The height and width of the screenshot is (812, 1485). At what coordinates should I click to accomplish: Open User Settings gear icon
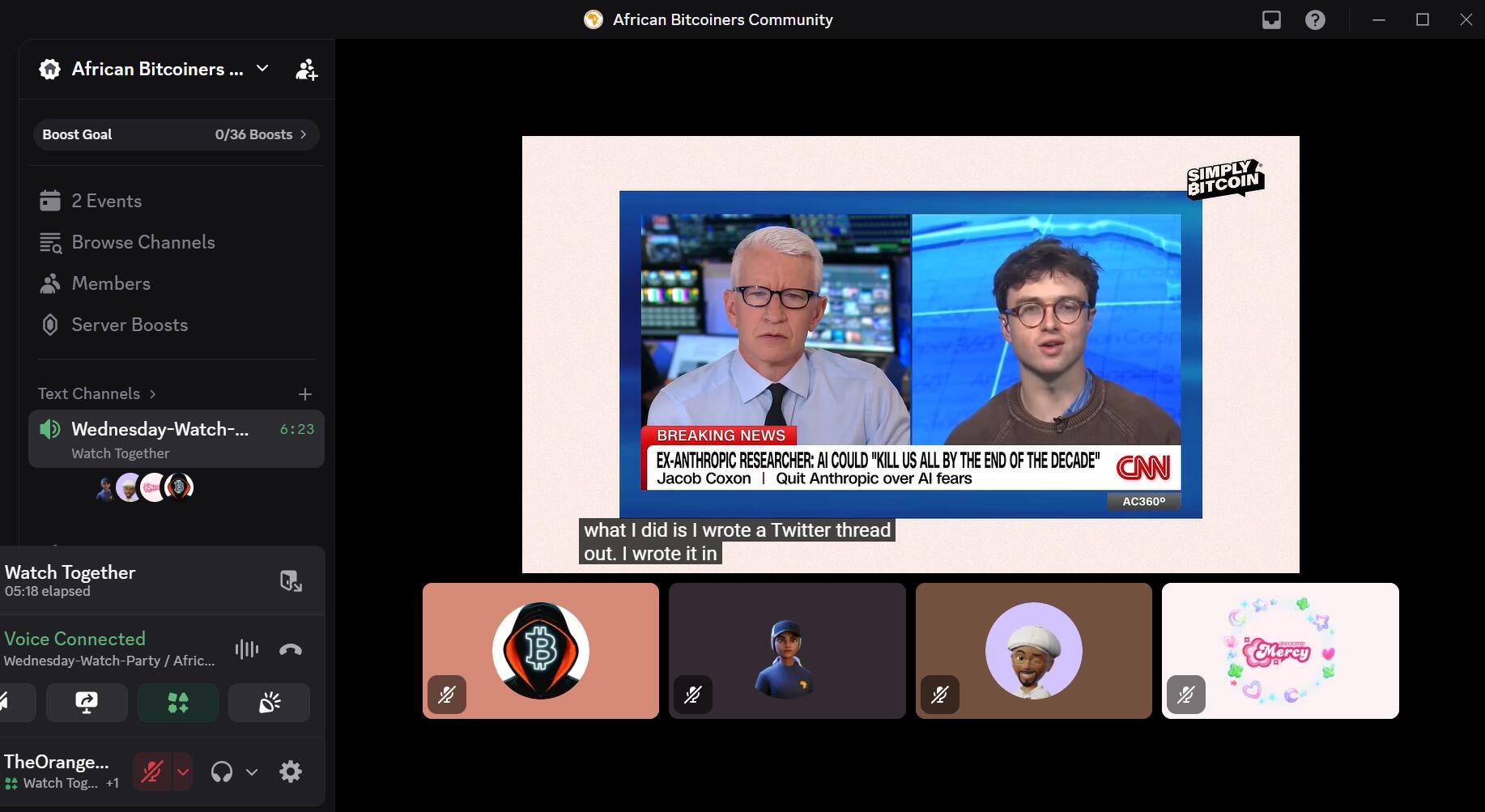(291, 772)
